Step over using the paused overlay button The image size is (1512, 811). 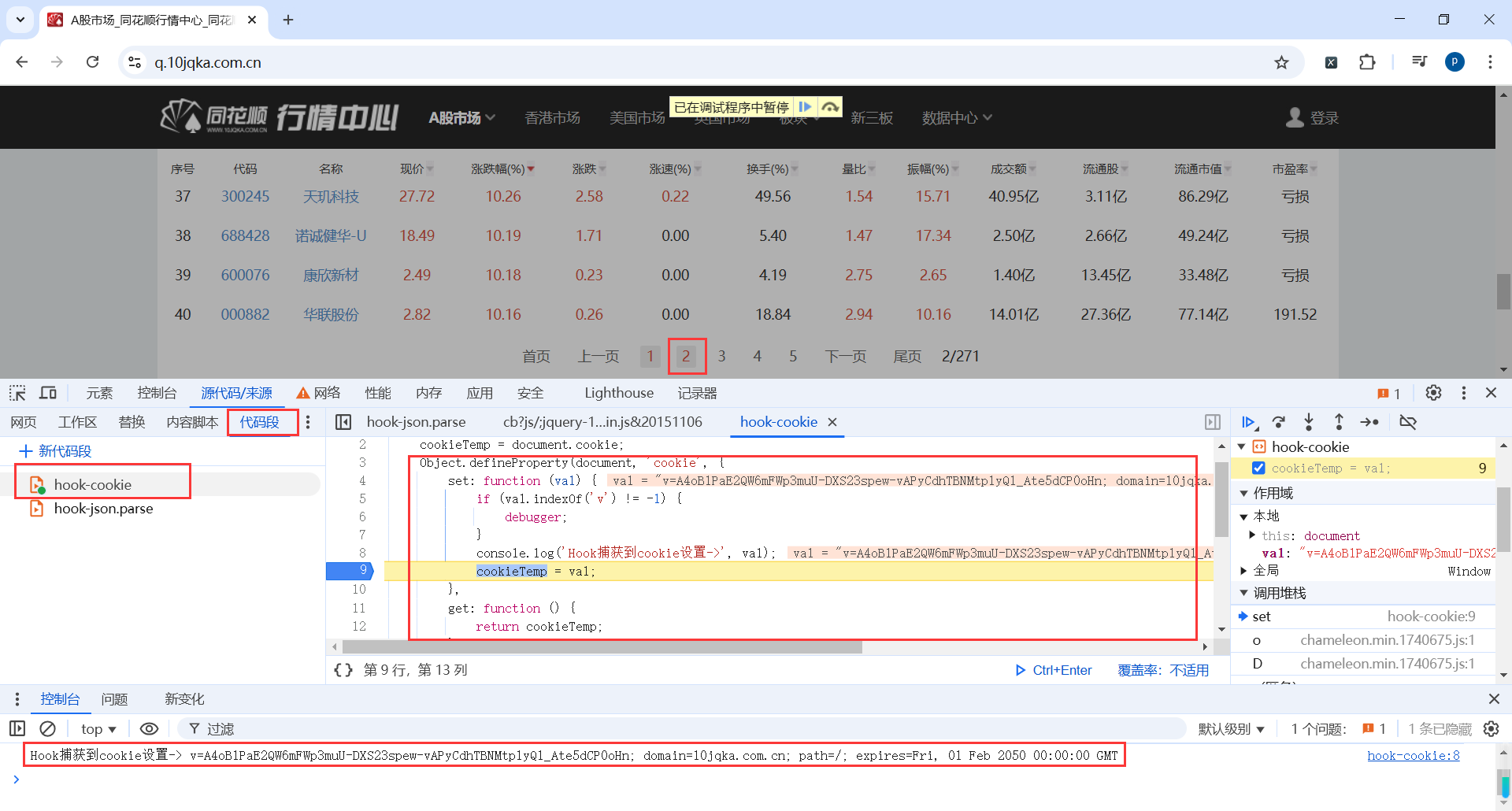click(x=829, y=107)
